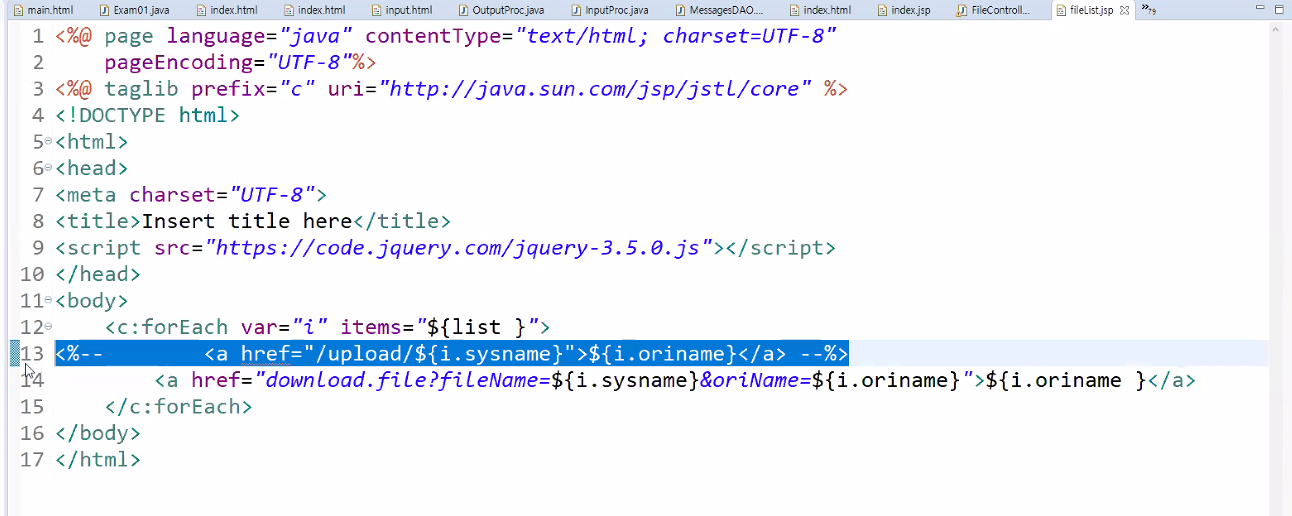Show the hidden editors overflow list
This screenshot has height=516, width=1292.
(x=1150, y=10)
